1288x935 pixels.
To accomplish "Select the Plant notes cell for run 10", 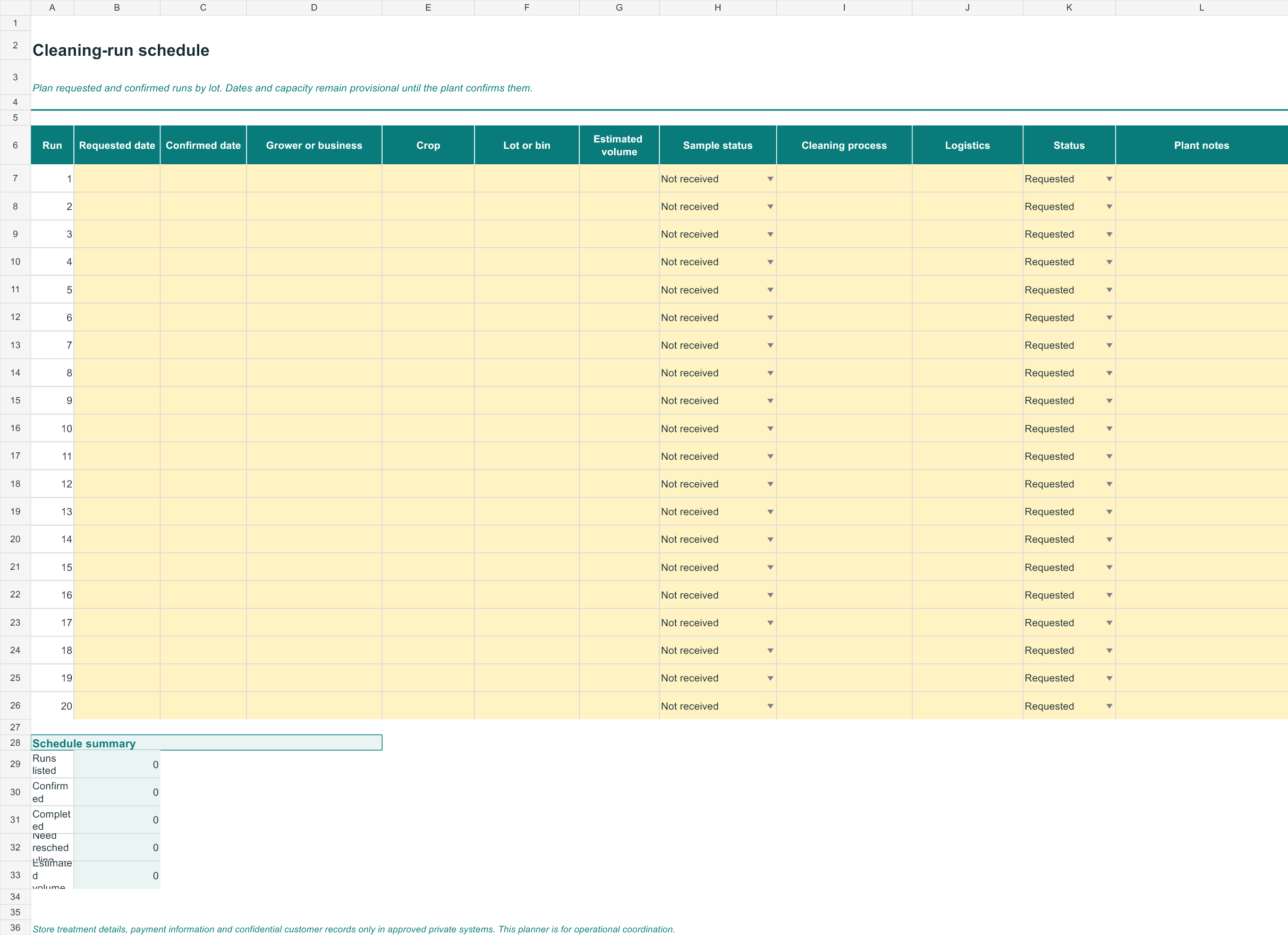I will click(x=1202, y=428).
